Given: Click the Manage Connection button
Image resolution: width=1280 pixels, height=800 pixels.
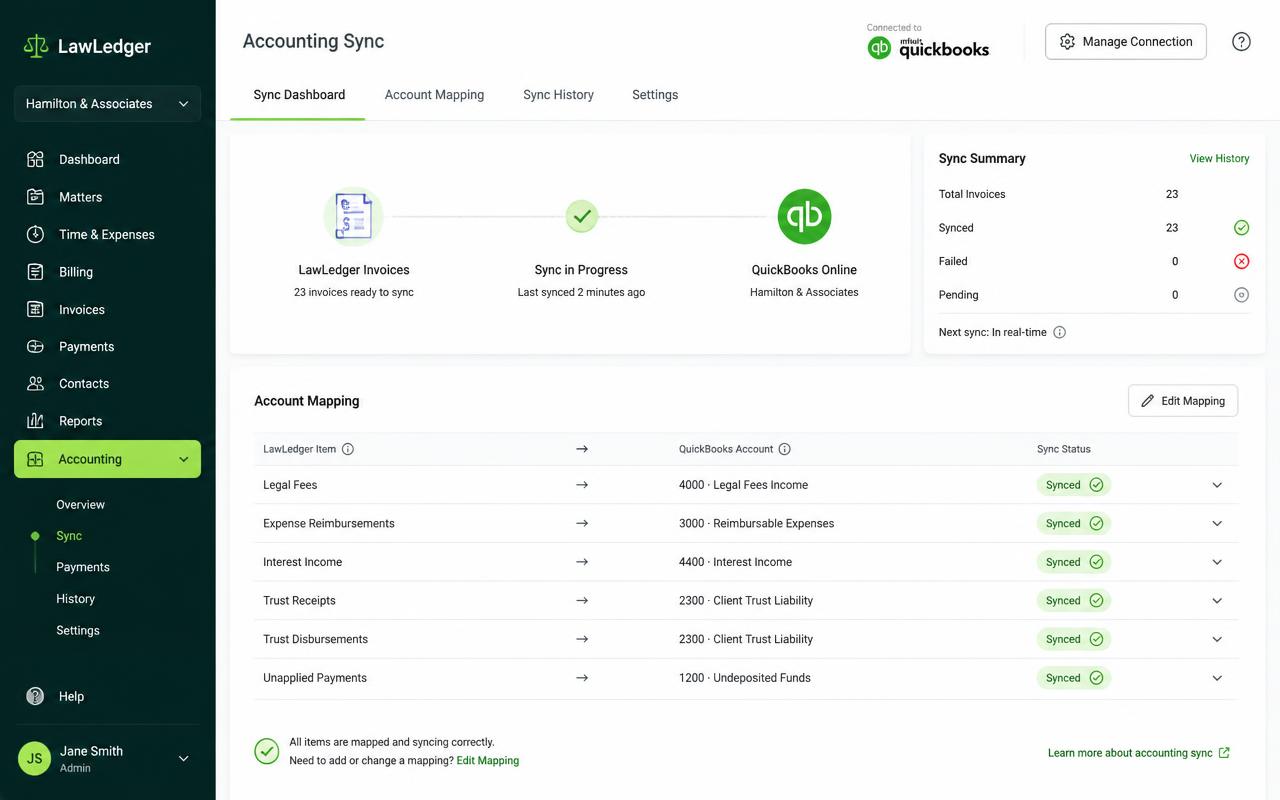Looking at the screenshot, I should (1126, 42).
